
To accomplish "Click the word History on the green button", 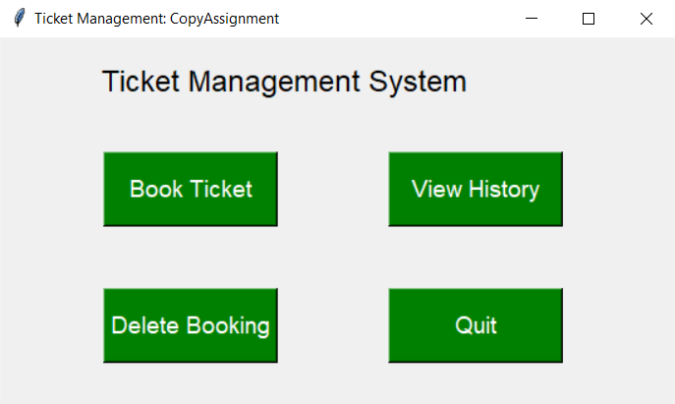I will (504, 190).
